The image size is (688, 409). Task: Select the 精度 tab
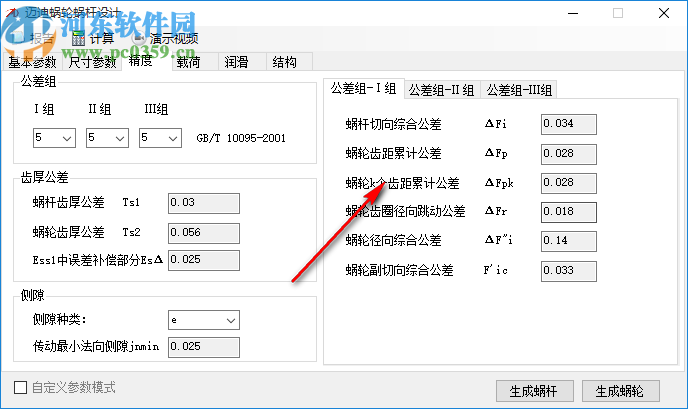(x=141, y=61)
